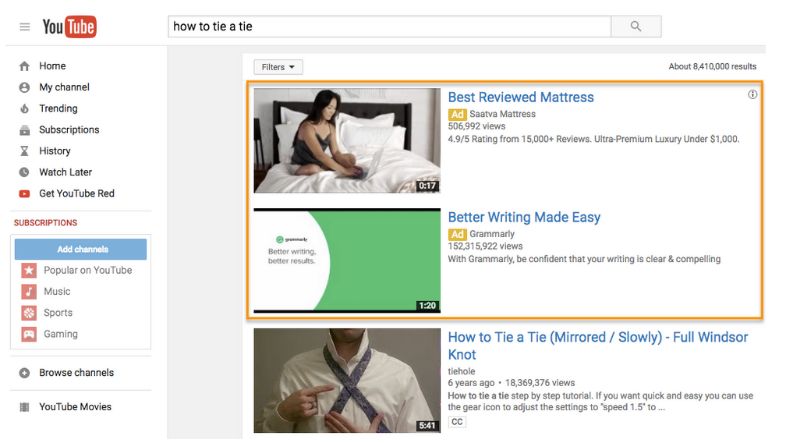Click the YouTube logo

[x=69, y=27]
